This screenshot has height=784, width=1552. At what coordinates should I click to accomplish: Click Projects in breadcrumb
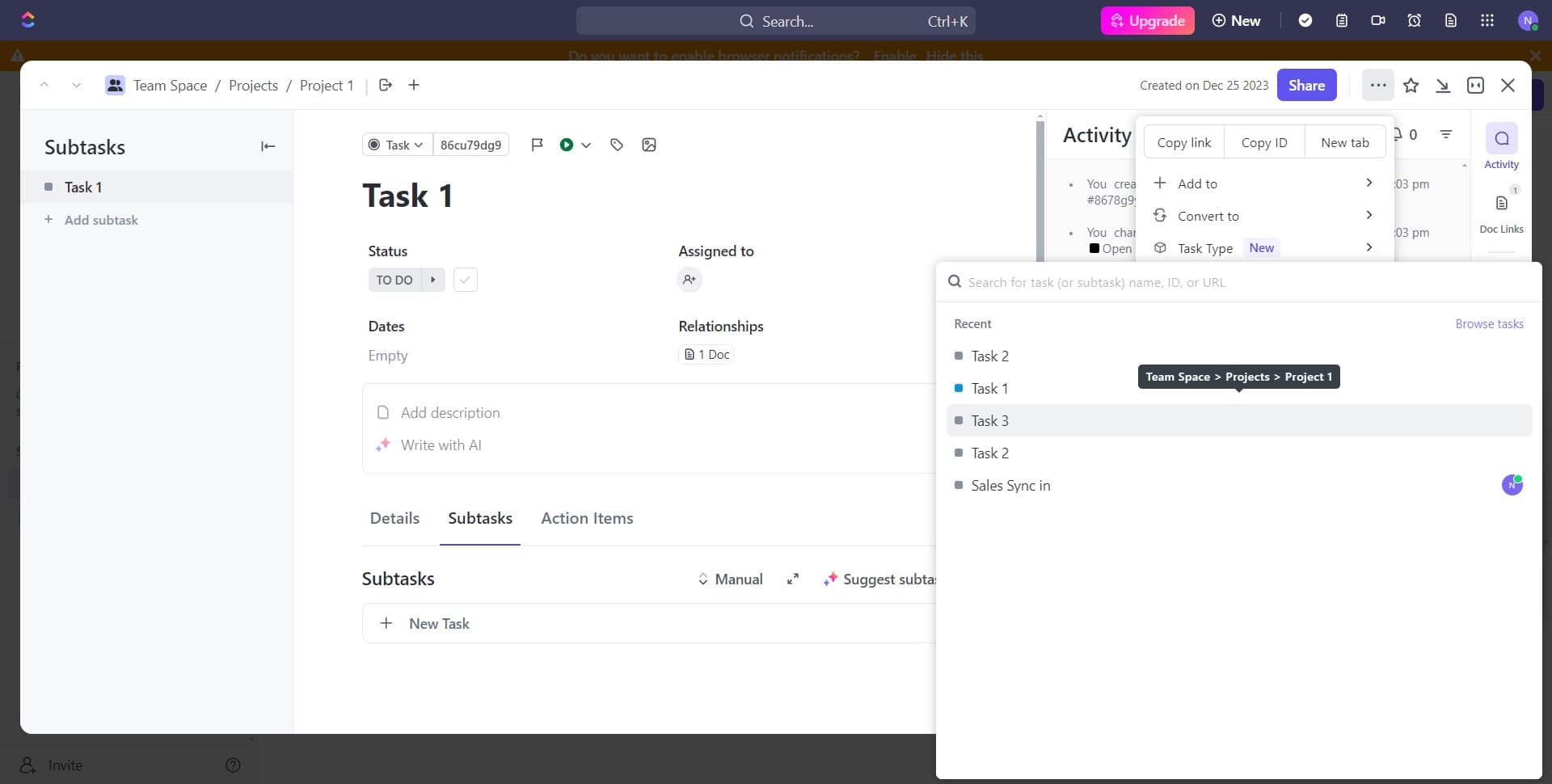[x=253, y=85]
